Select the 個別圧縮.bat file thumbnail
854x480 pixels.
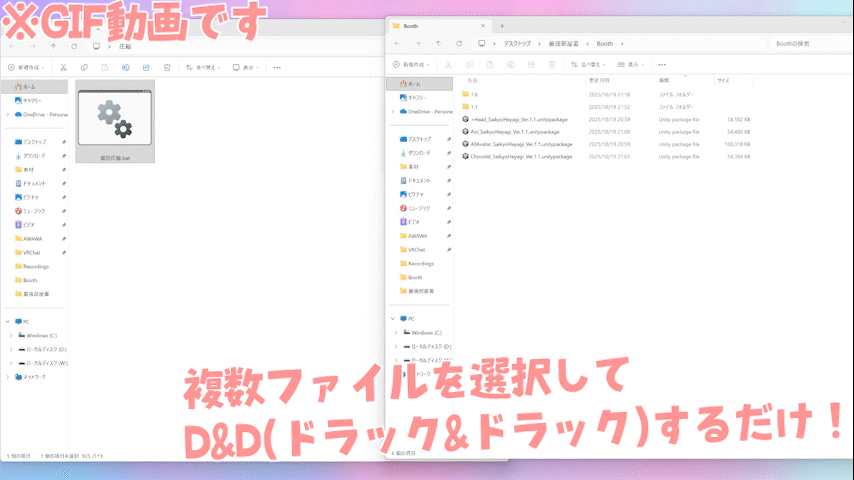(115, 121)
